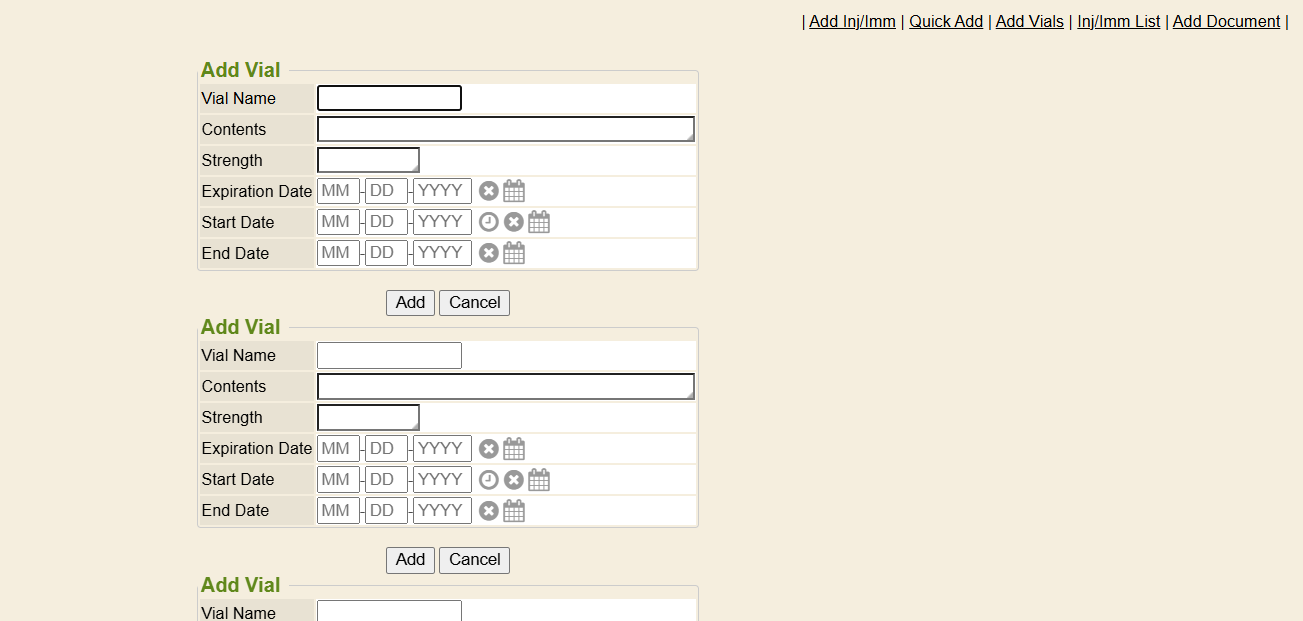
Task: Clear the second vial's Expiration Date
Action: tap(488, 448)
